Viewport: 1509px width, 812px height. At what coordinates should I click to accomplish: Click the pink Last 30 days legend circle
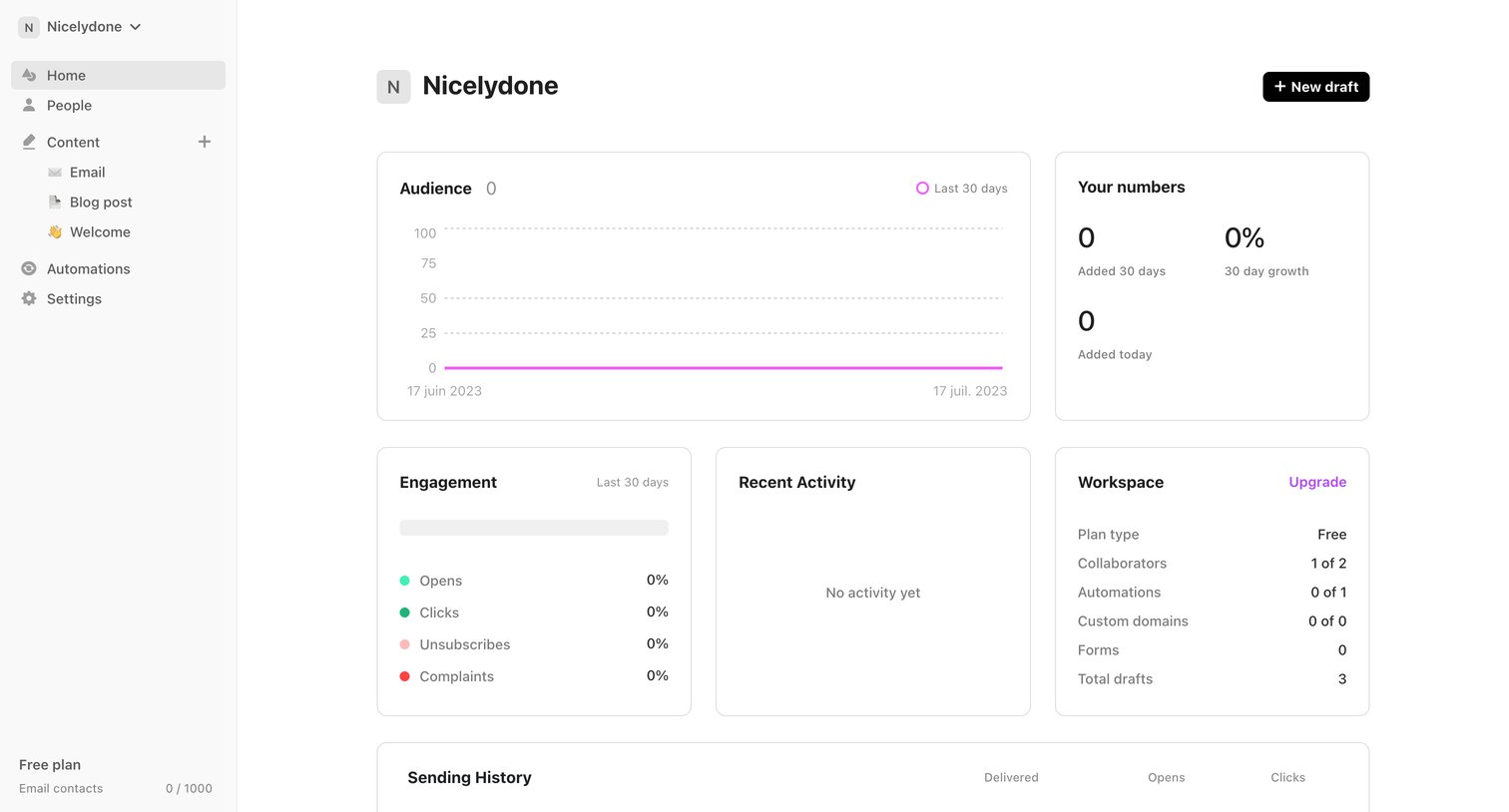click(x=922, y=189)
